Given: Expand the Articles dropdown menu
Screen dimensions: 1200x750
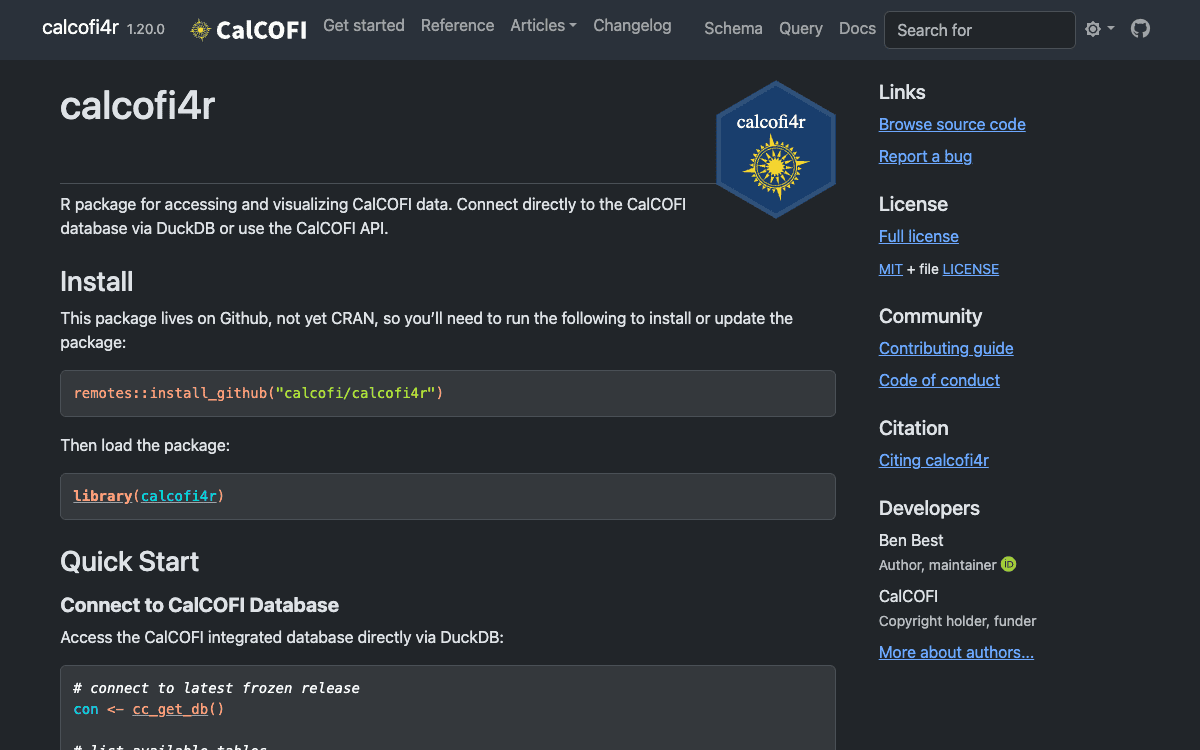Looking at the screenshot, I should click(x=543, y=26).
